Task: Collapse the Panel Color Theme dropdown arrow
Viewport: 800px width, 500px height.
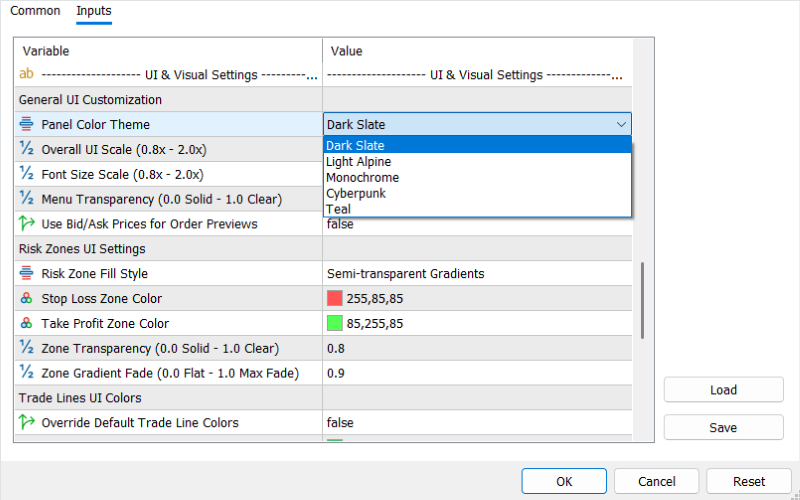Action: (x=621, y=124)
